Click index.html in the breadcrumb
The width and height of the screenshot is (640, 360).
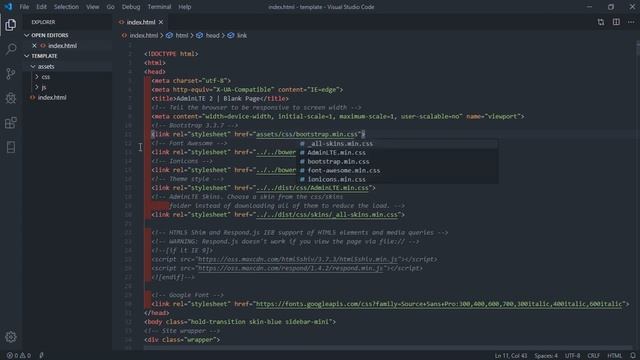pyautogui.click(x=144, y=36)
